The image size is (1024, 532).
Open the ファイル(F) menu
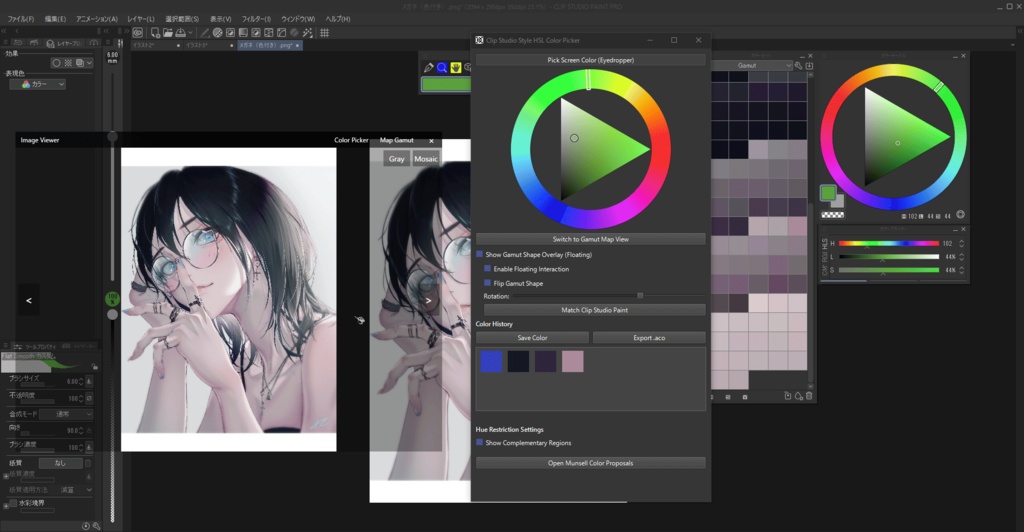[x=21, y=19]
